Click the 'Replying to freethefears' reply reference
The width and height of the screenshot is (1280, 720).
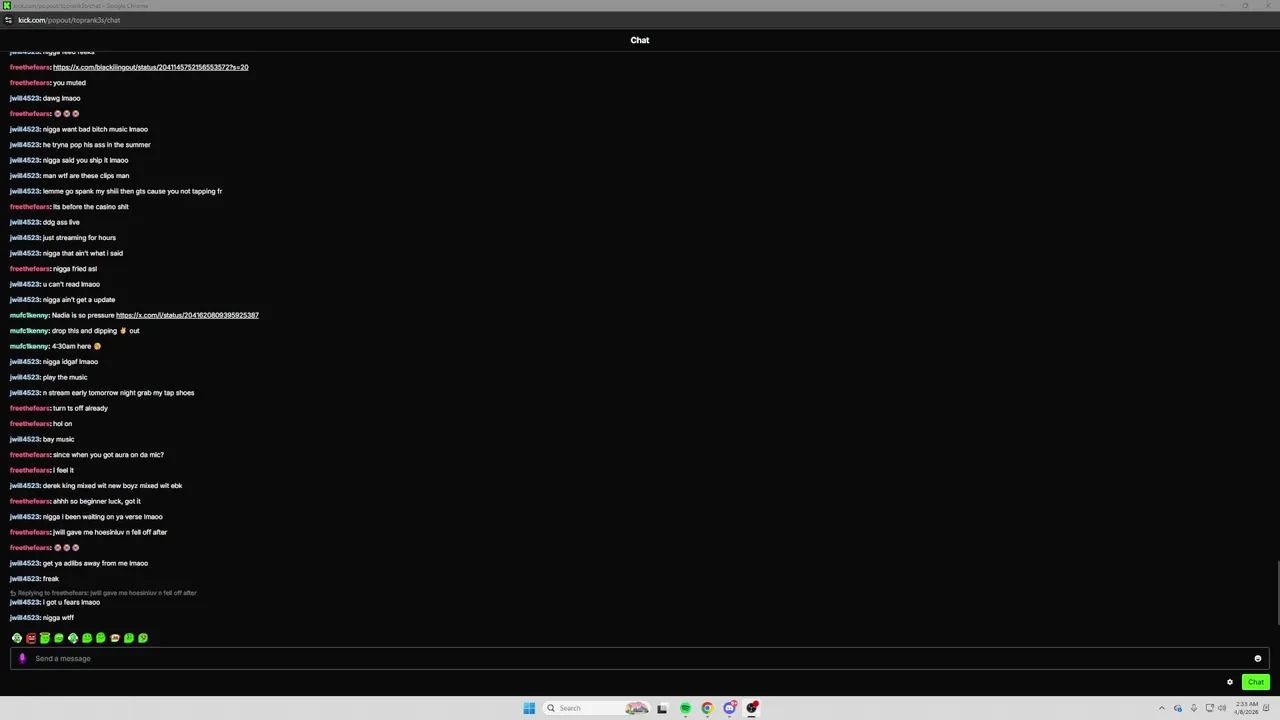pos(104,593)
